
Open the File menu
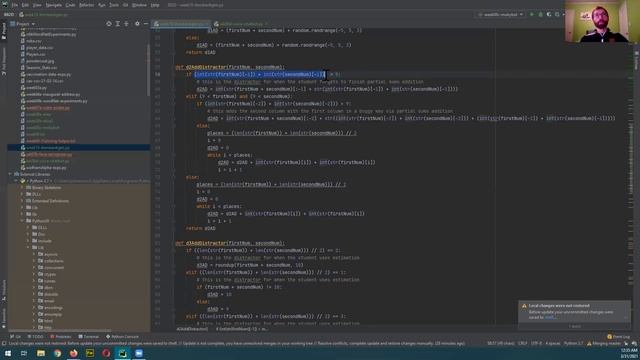pyautogui.click(x=15, y=5)
